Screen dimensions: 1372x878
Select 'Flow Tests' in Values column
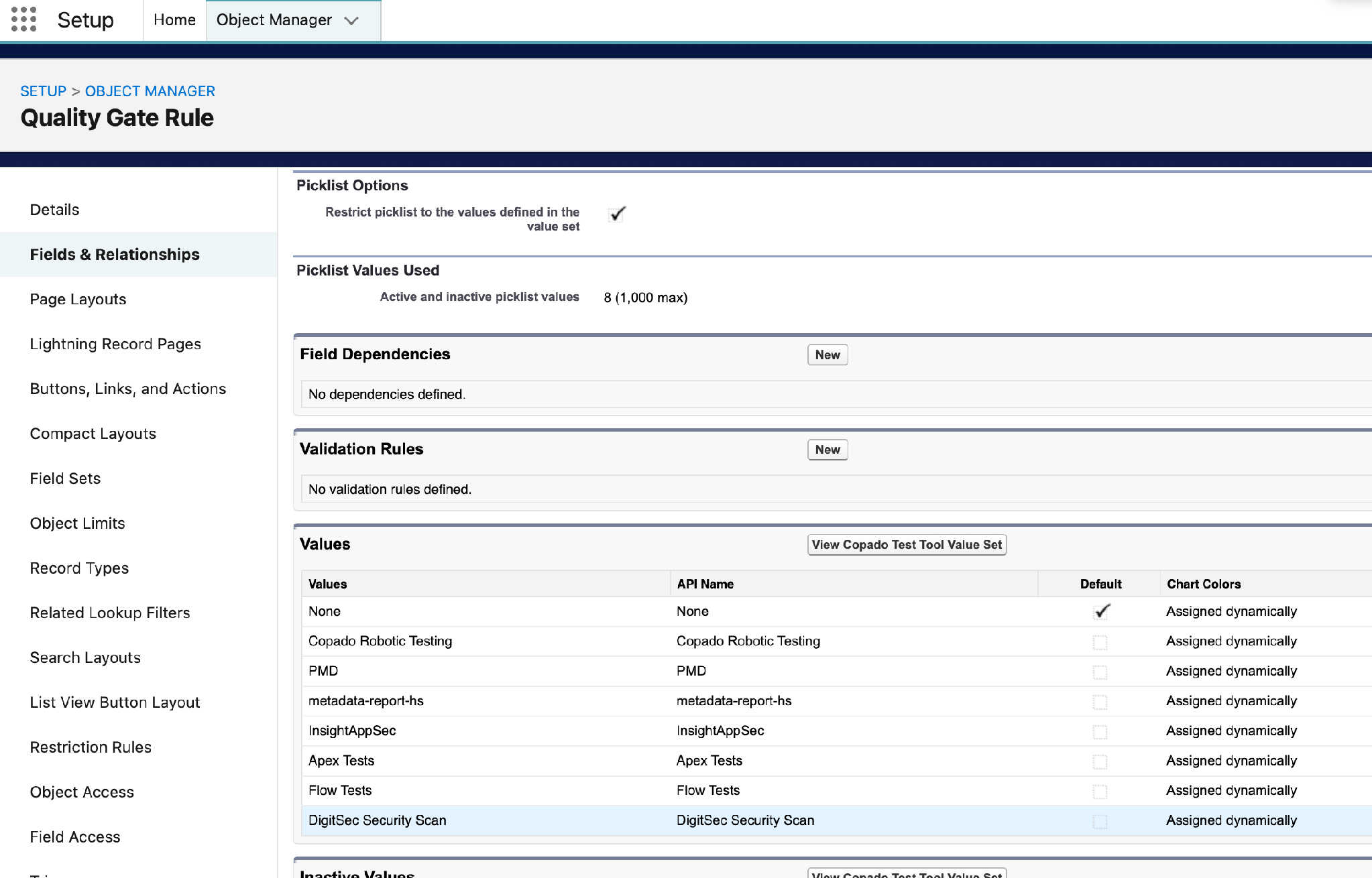click(x=340, y=790)
